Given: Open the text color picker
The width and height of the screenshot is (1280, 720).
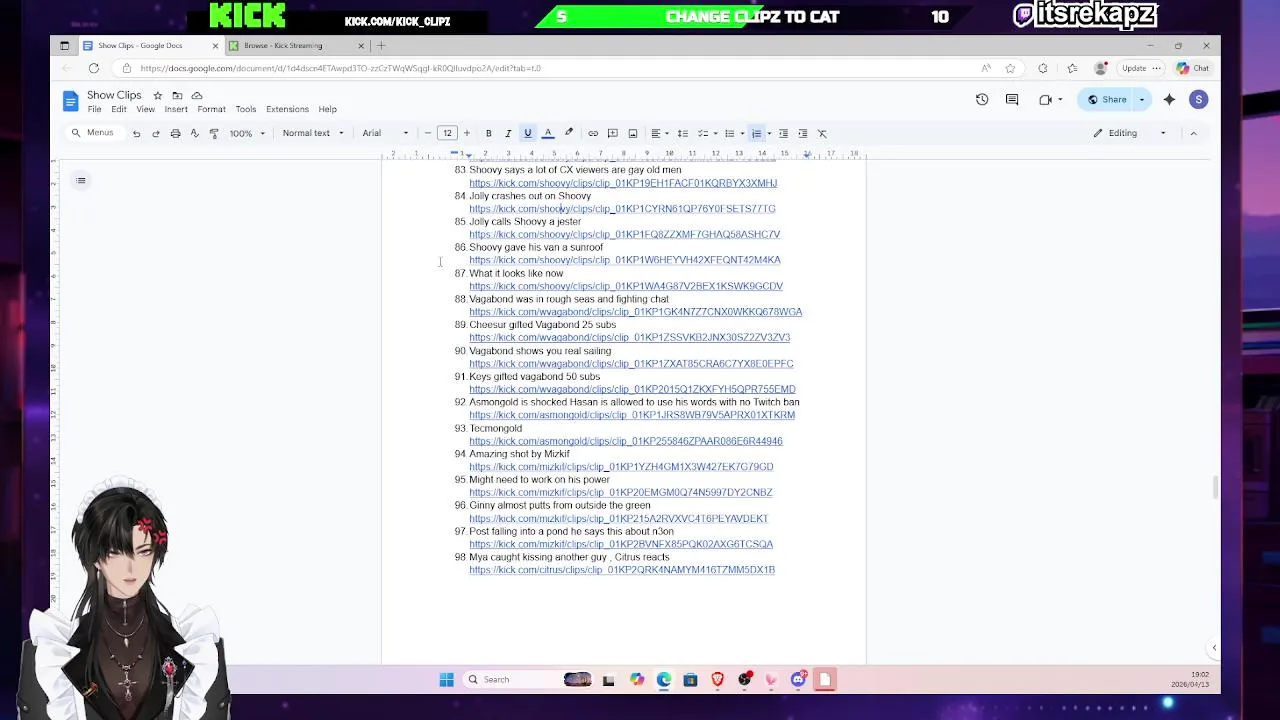Looking at the screenshot, I should pos(548,133).
